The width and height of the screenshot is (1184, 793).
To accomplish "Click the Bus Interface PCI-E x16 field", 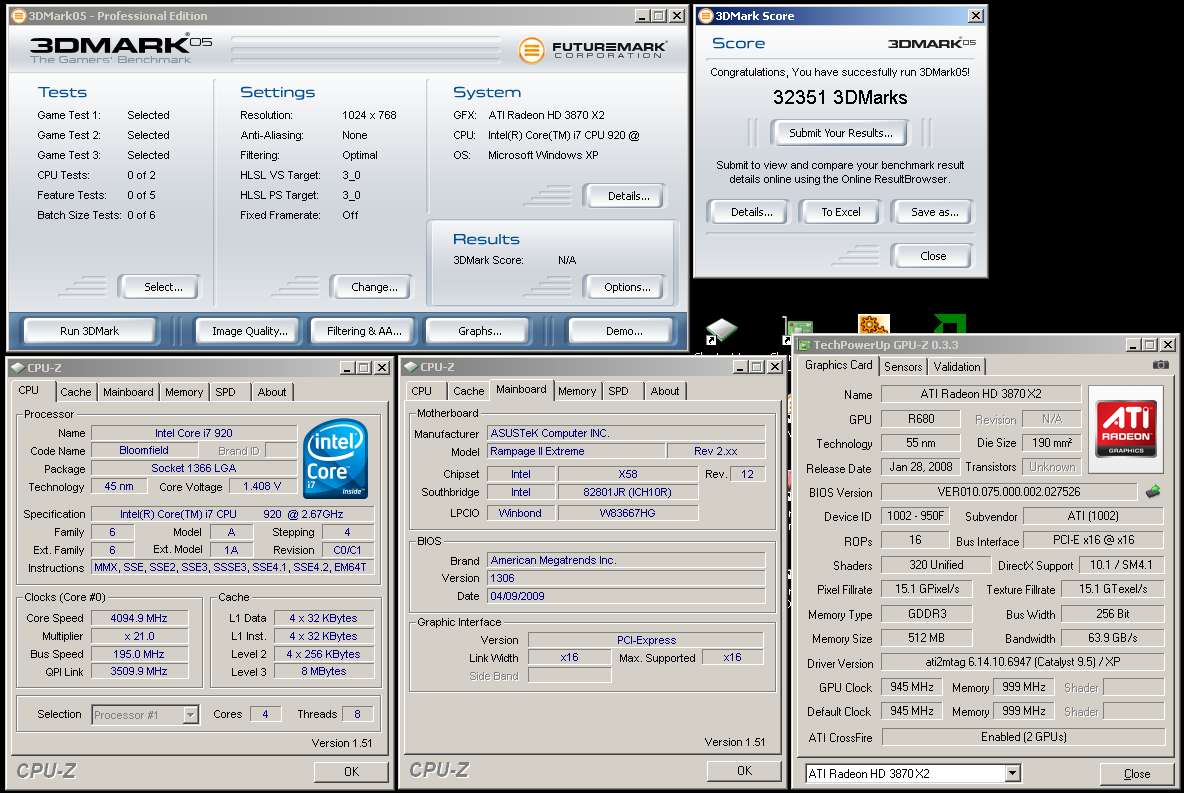I will pos(1093,540).
